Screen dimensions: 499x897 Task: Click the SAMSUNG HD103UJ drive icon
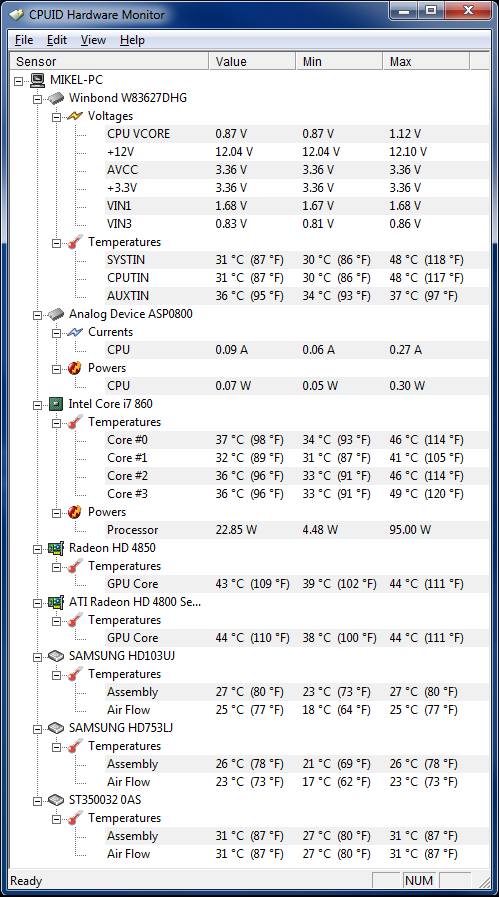56,656
